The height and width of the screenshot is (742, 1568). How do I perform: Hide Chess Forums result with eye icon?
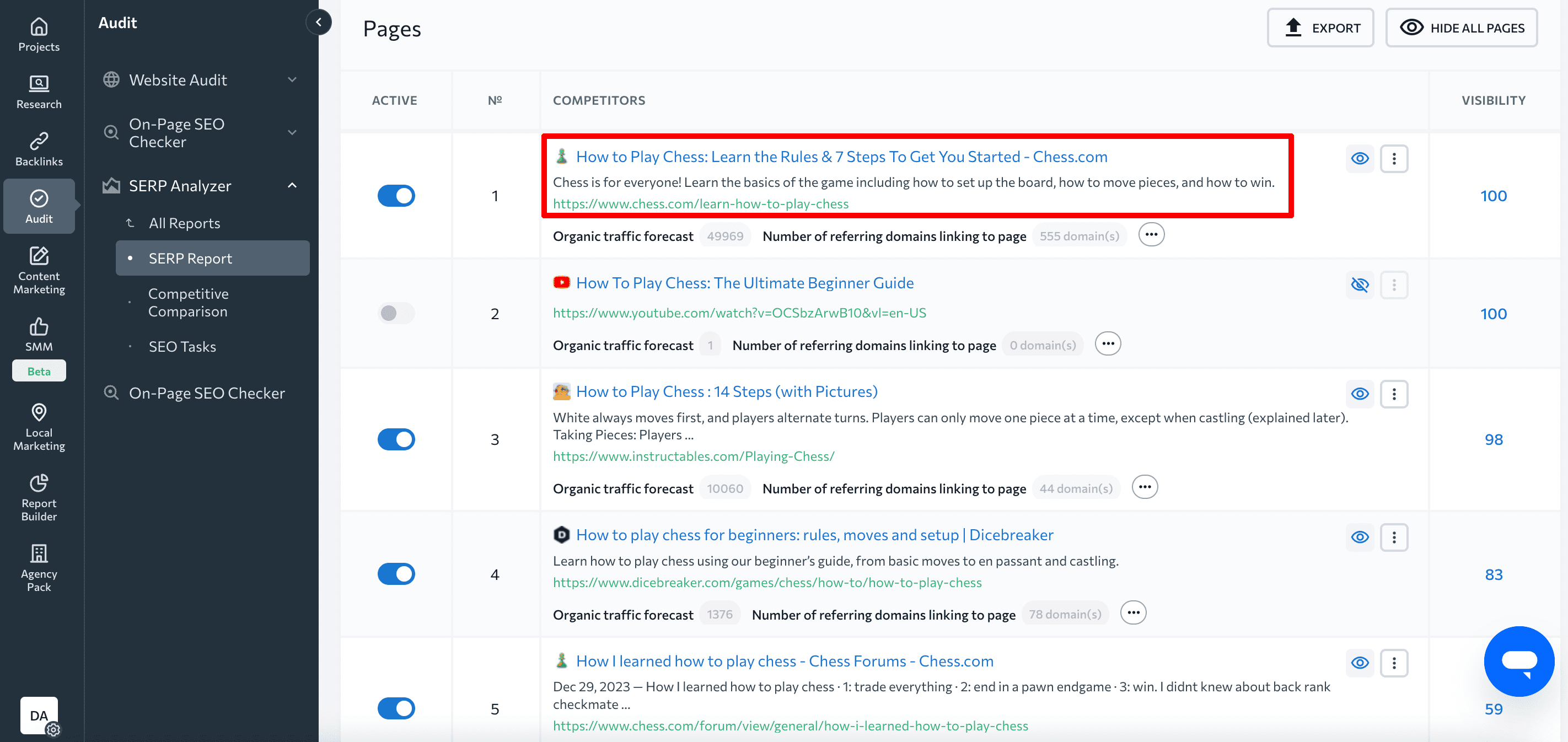pos(1360,663)
